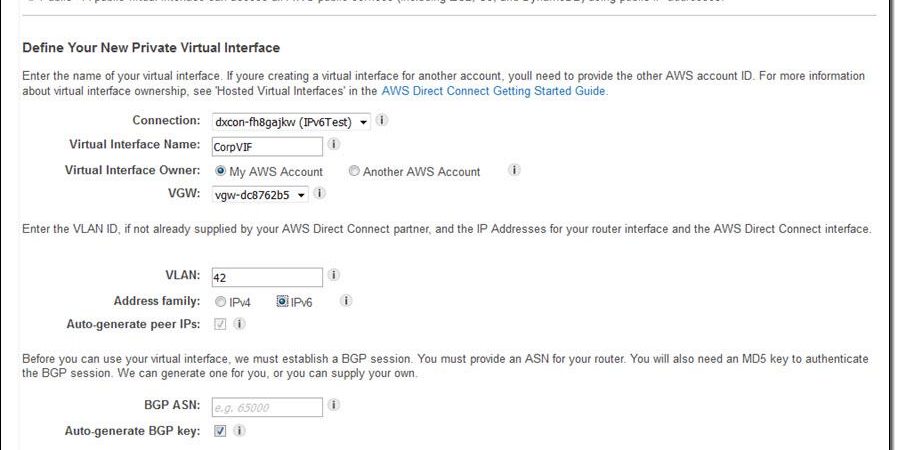Screen dimensions: 900x450
Task: Click the Virtual Interface Name field CorpVIF
Action: click(267, 146)
